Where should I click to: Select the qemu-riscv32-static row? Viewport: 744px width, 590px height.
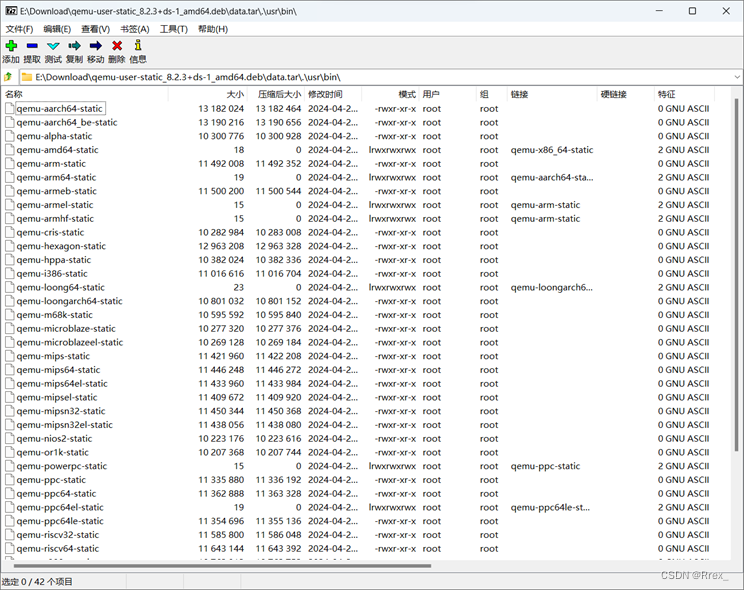357,535
